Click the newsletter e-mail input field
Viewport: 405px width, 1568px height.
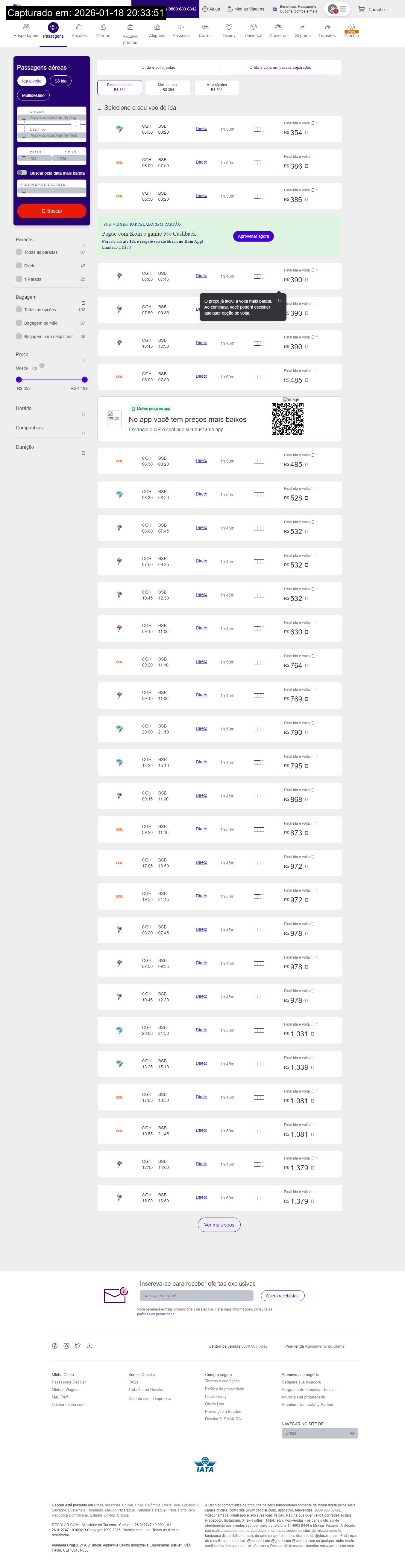196,1295
